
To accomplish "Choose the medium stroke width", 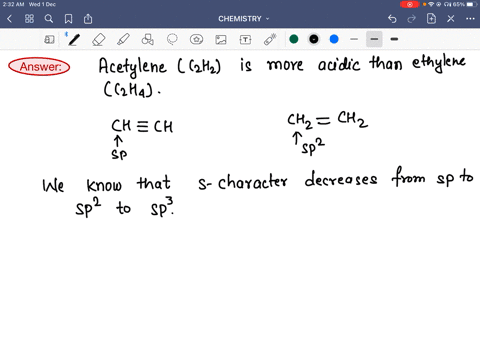I will 374,39.
